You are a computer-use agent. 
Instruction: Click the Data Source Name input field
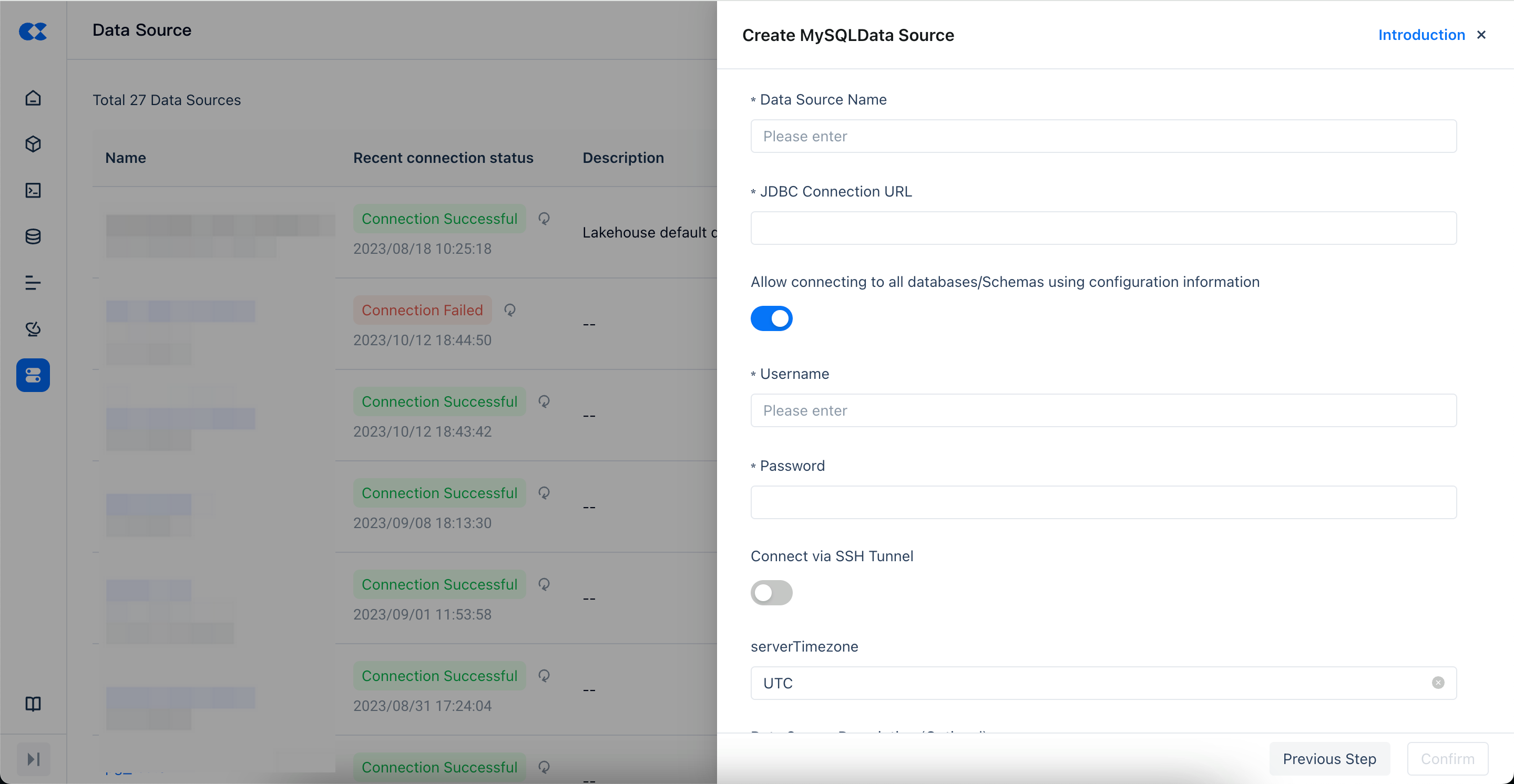click(1103, 136)
